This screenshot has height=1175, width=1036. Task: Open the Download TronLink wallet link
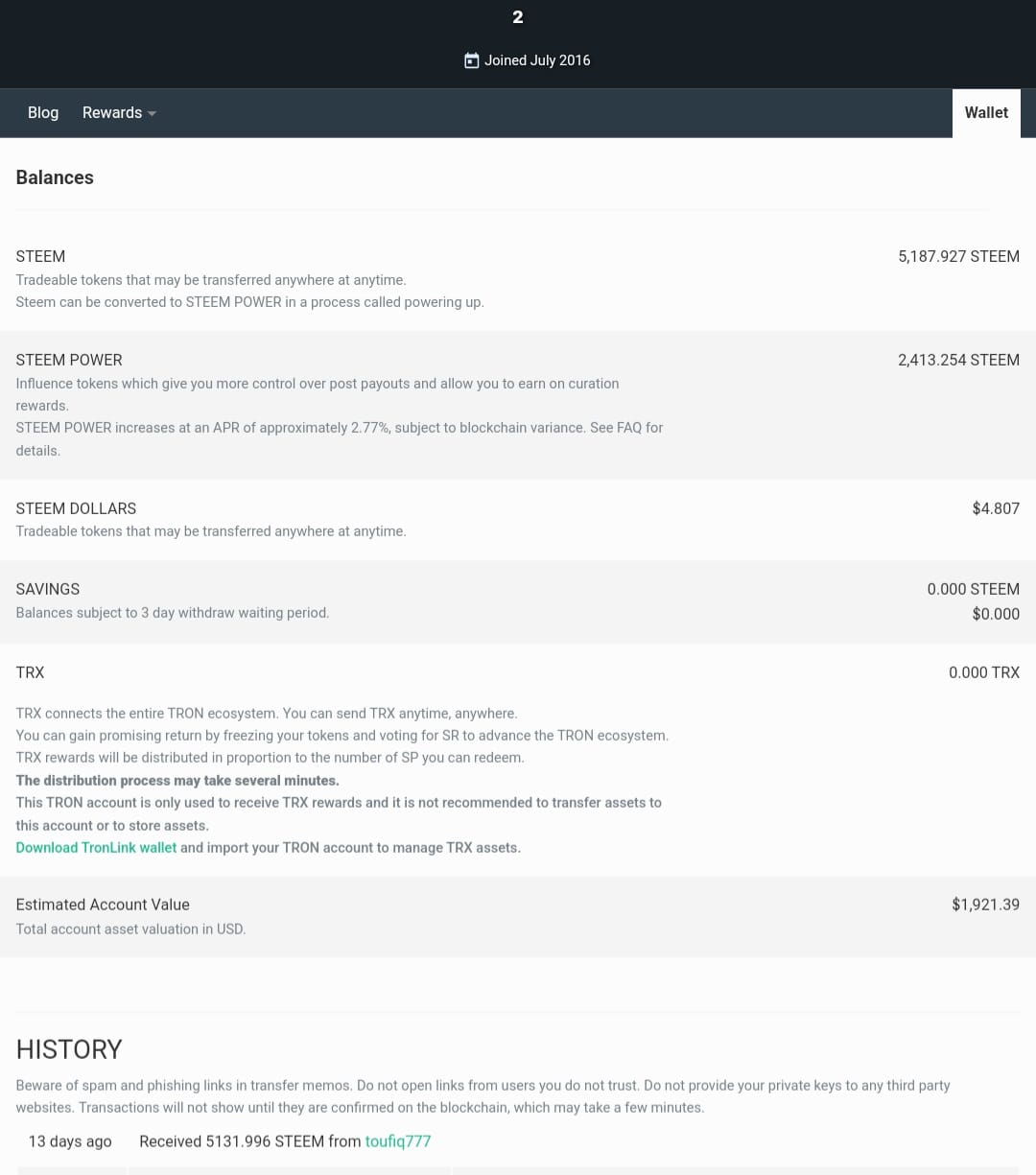96,848
